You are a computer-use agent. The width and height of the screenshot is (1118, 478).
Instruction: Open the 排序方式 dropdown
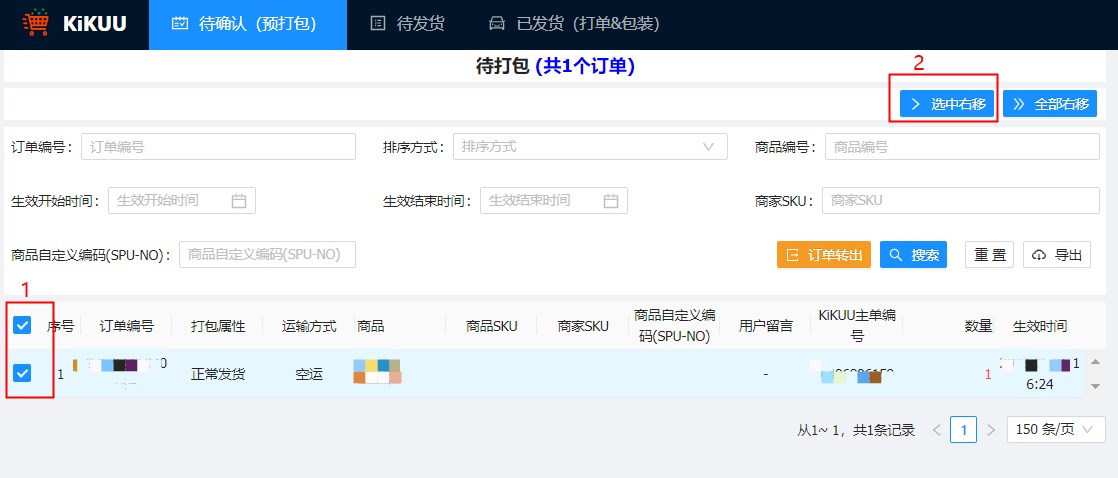point(590,147)
